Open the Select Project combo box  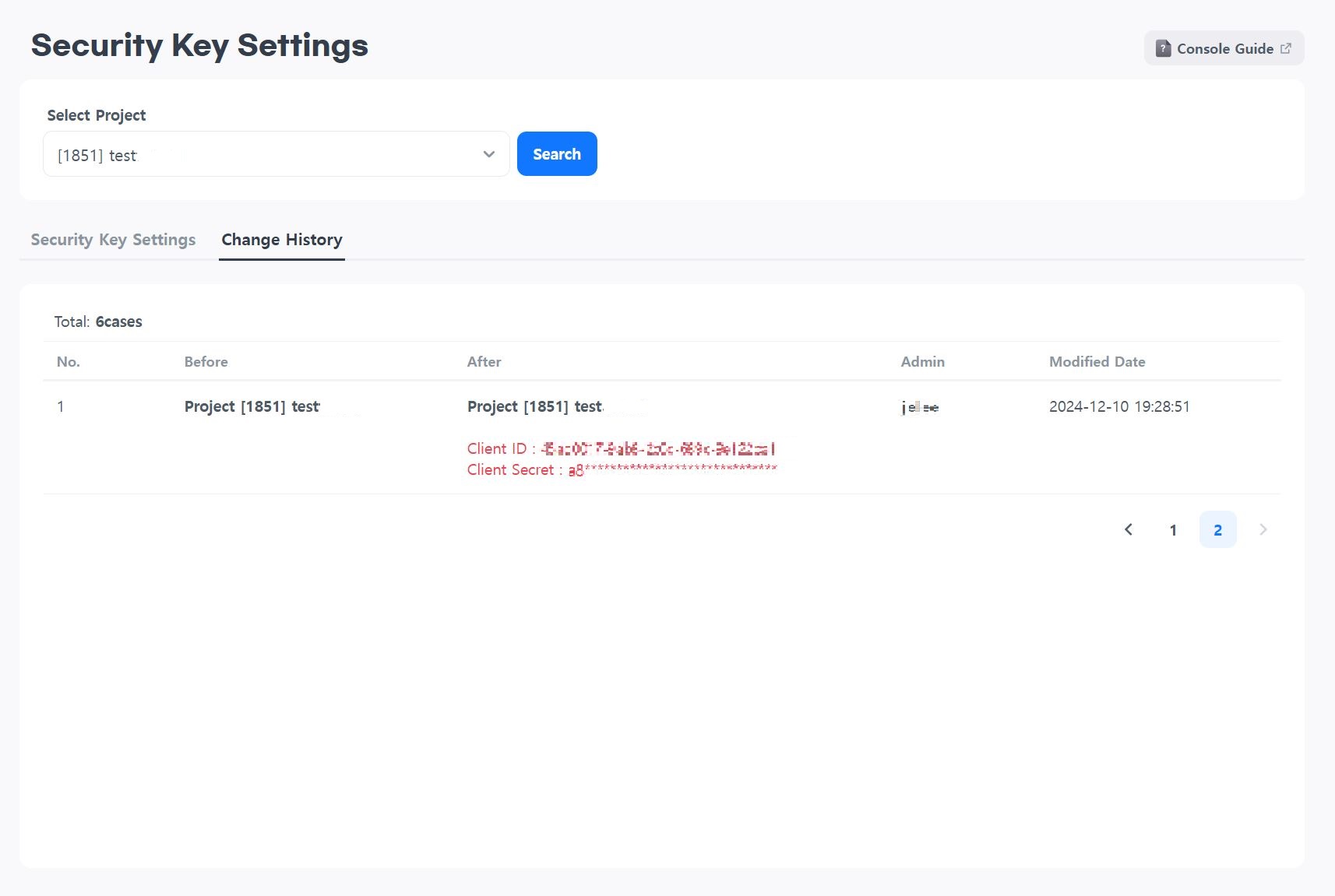265,154
